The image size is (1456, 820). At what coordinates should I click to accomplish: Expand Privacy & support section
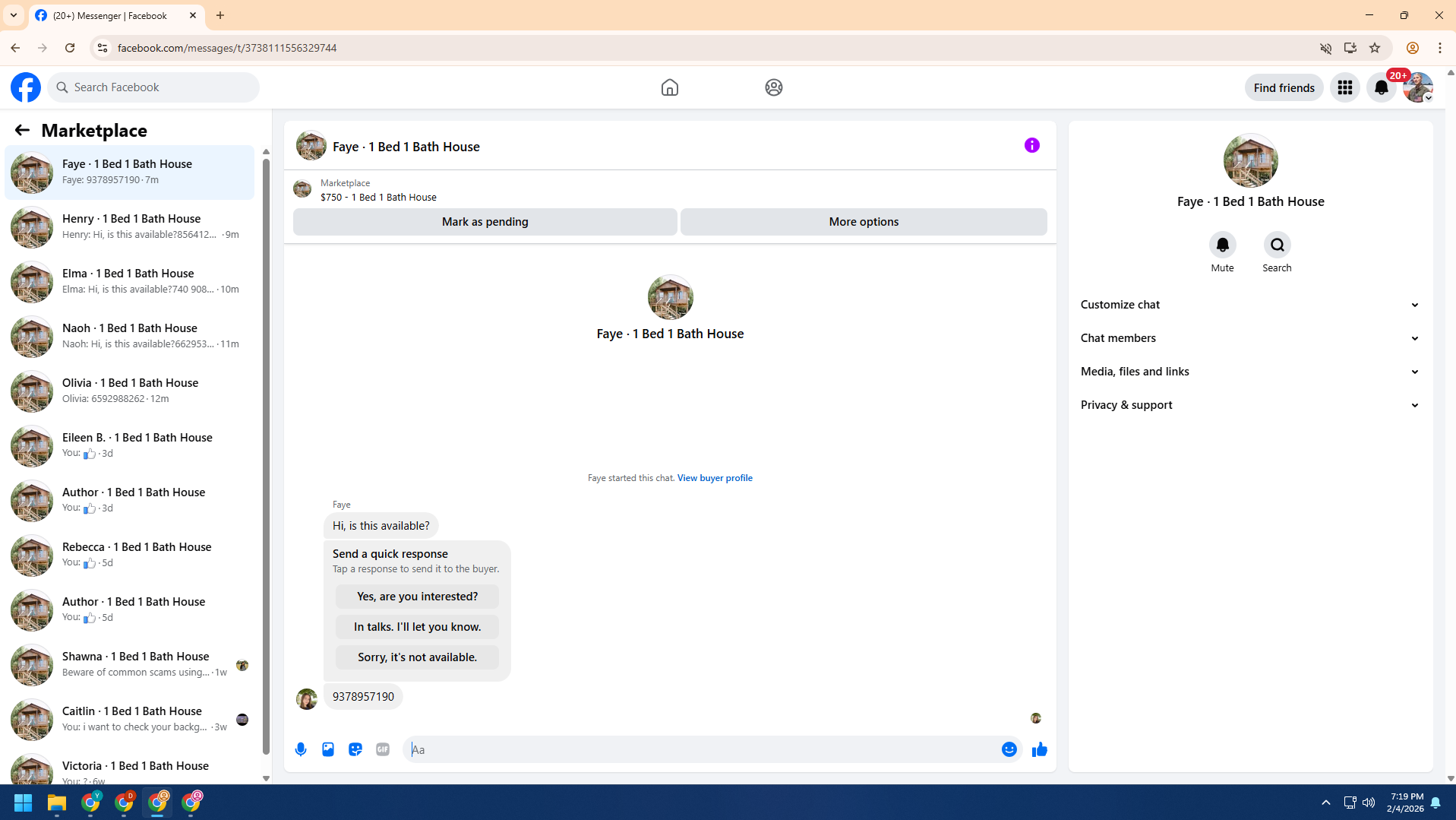(1250, 405)
